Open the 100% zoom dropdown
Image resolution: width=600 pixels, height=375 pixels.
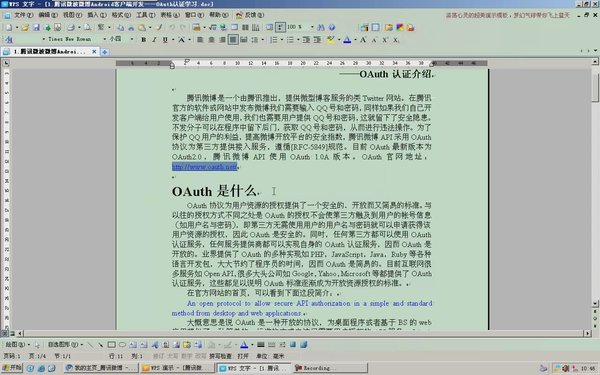[312, 27]
